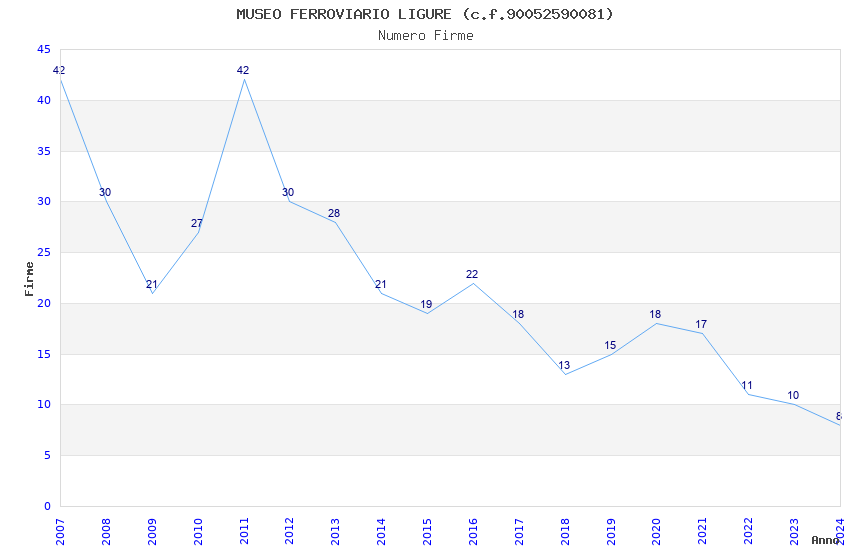
Task: Click x-axis year 2019
Action: 611,532
